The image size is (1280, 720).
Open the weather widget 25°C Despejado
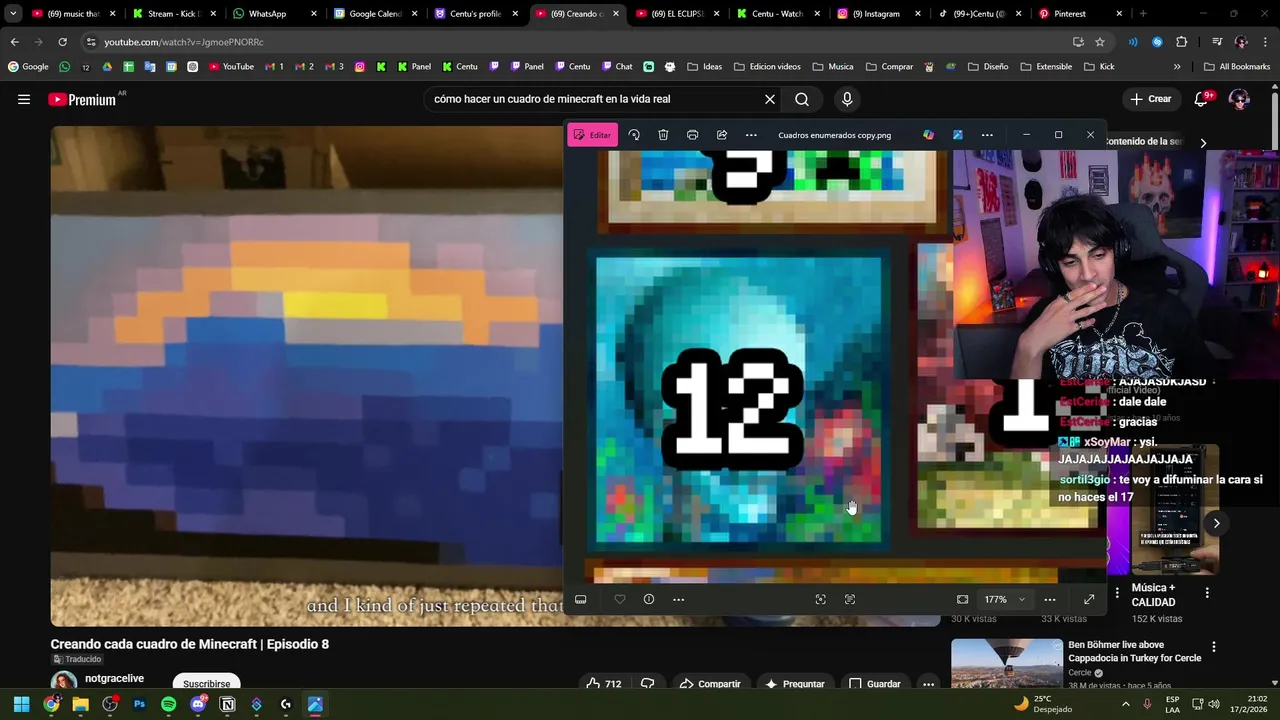[1043, 704]
